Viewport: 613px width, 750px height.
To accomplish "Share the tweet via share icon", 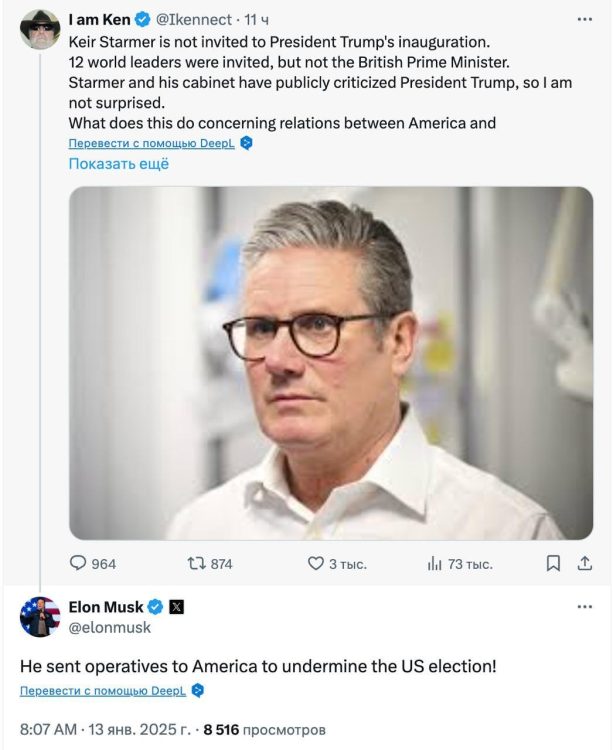I will 585,564.
